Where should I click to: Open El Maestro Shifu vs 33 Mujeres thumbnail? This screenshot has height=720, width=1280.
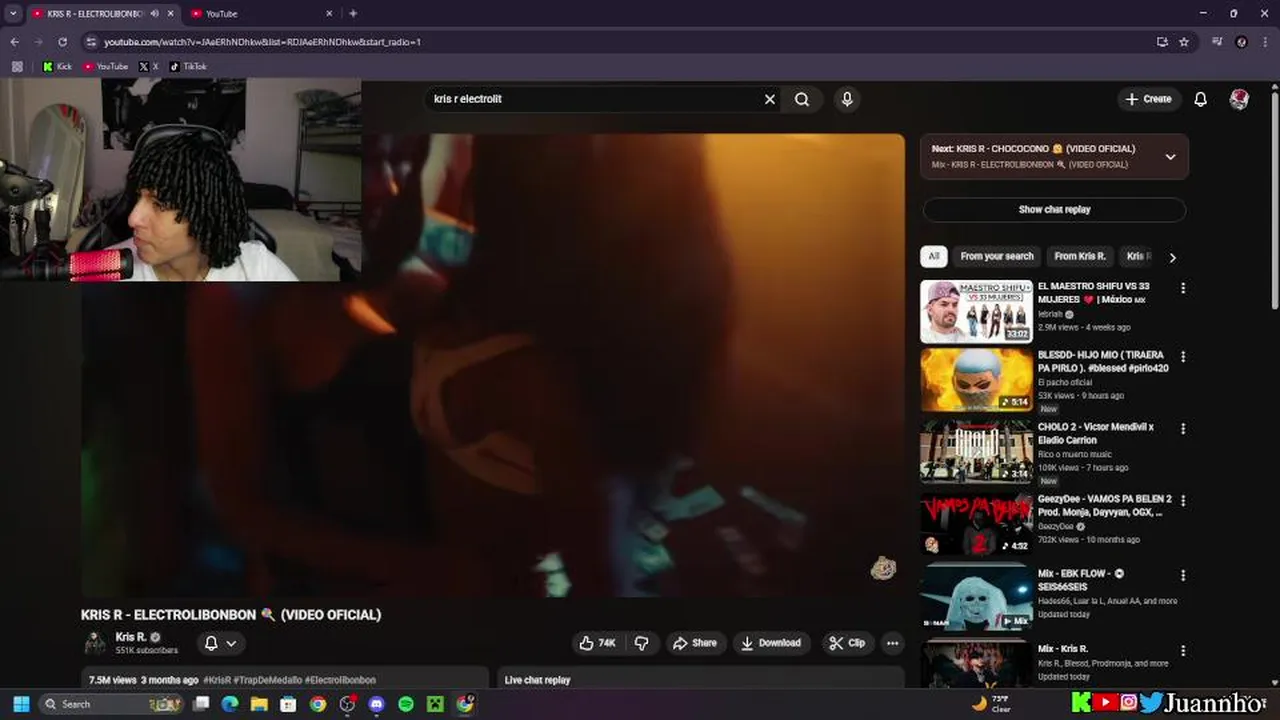click(976, 311)
